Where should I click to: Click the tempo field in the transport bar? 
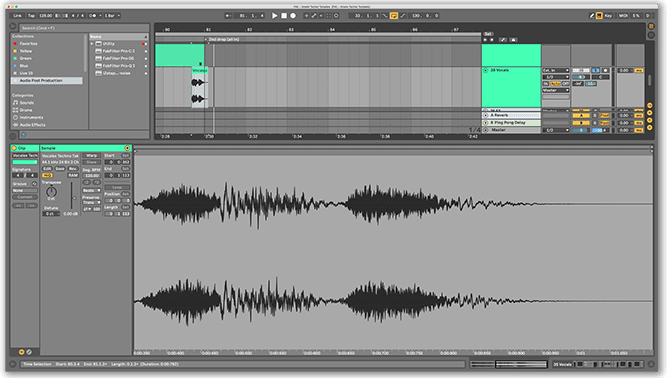46,15
